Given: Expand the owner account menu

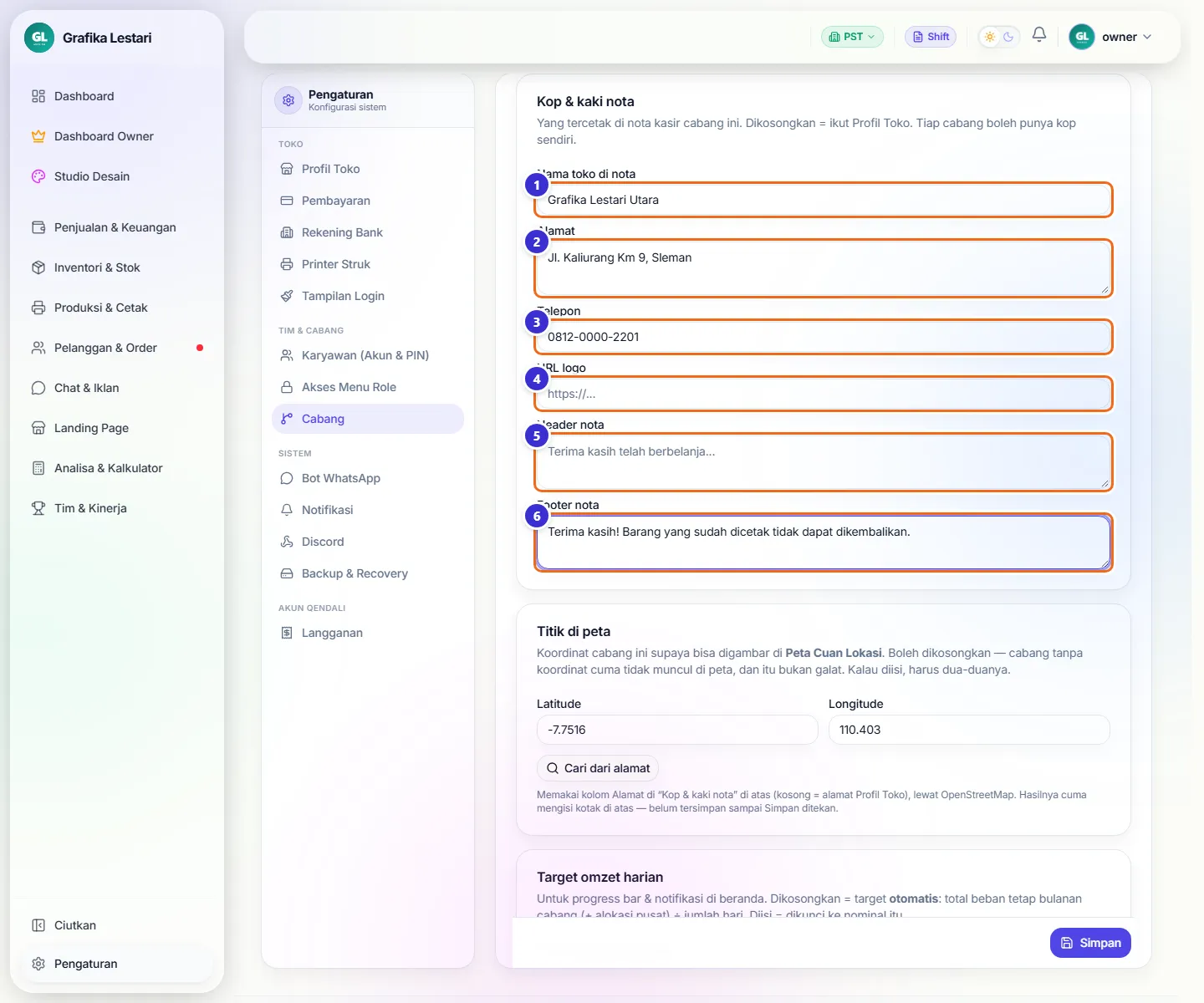Looking at the screenshot, I should (1111, 37).
